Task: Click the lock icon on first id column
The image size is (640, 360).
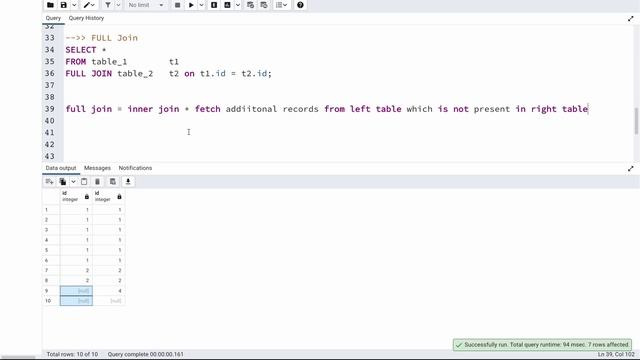Action: pos(87,197)
